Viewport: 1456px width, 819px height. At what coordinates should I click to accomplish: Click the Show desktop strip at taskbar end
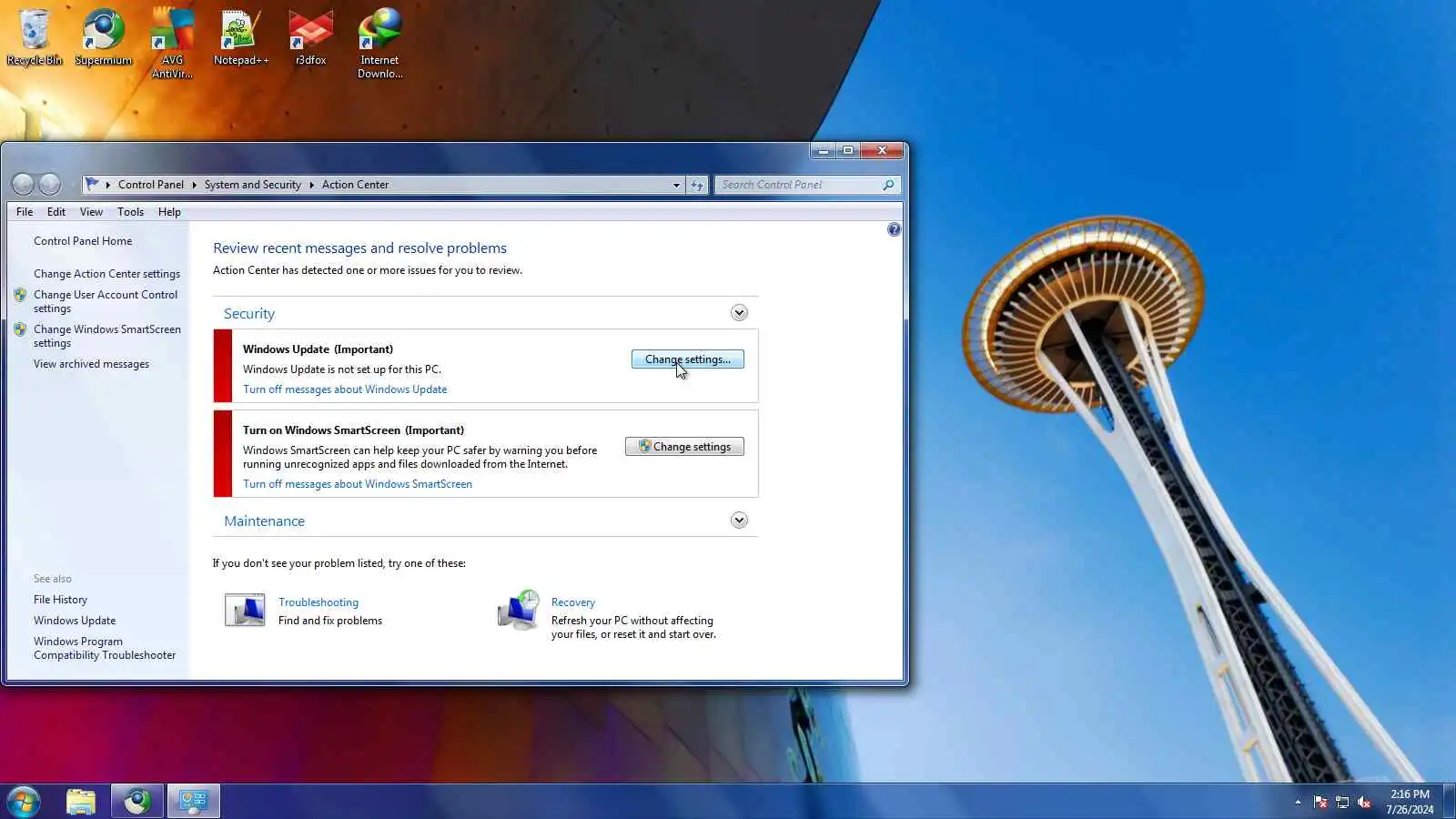1450,802
